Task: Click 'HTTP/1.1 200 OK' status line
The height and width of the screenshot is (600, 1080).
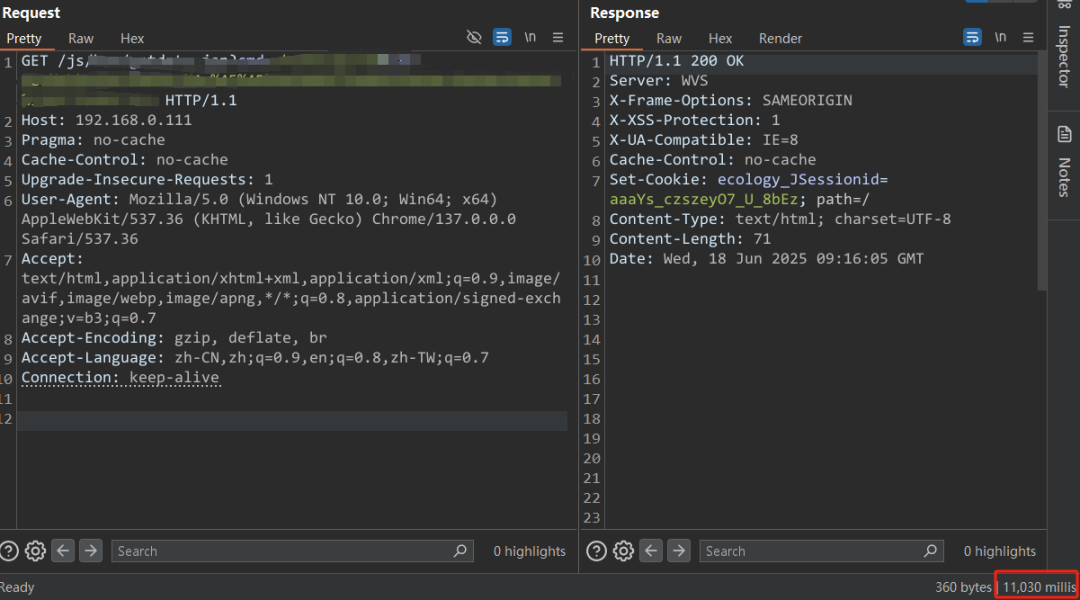Action: click(x=676, y=61)
